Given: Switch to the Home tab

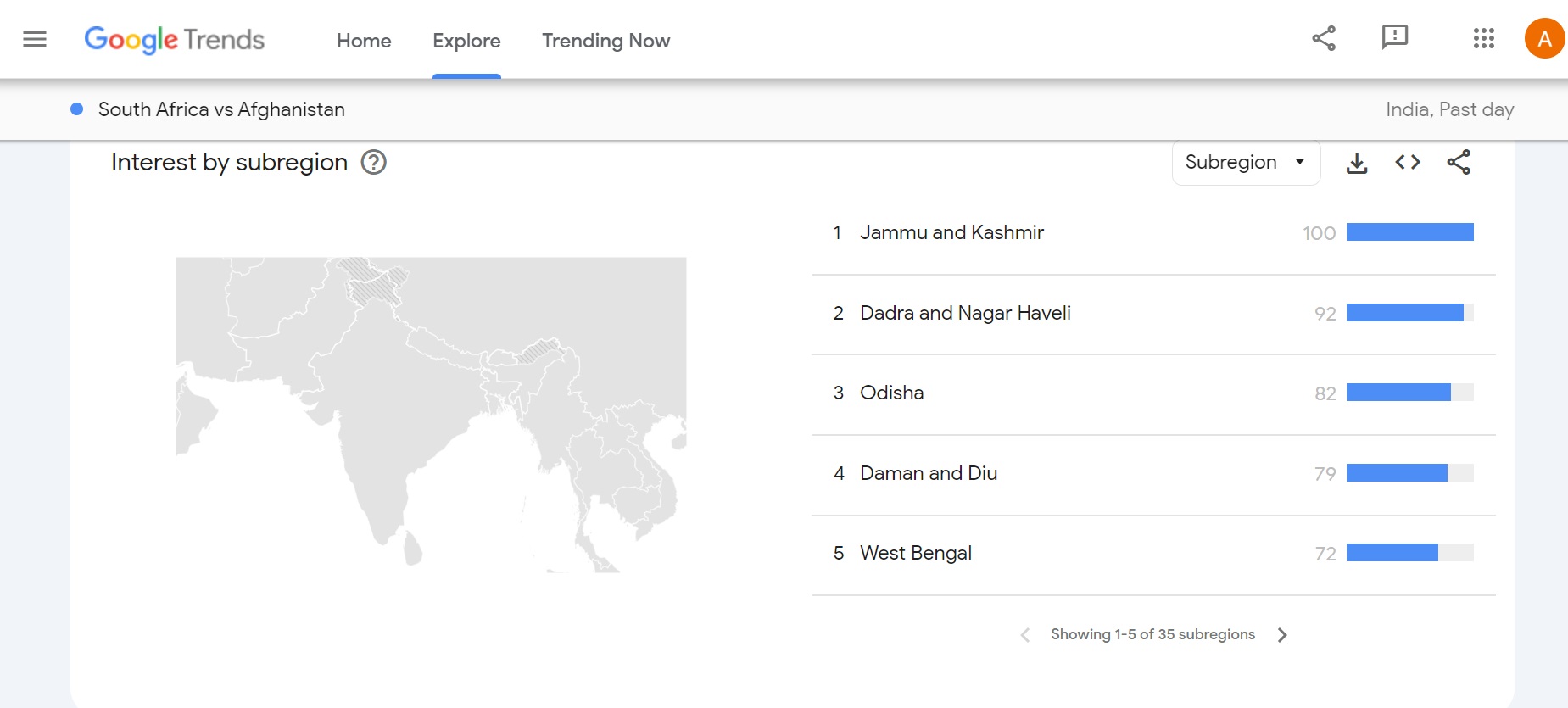Looking at the screenshot, I should (364, 41).
